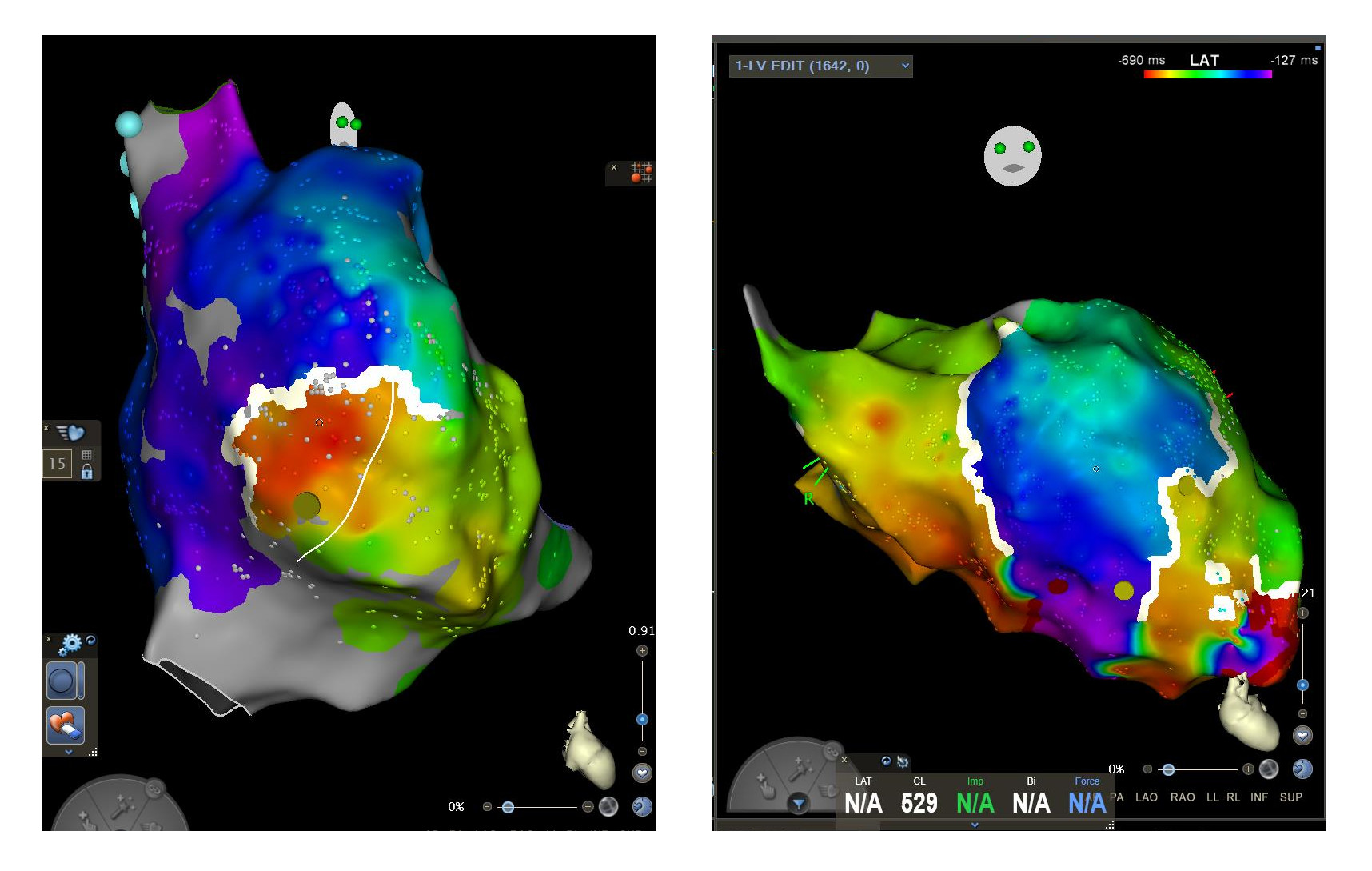
Task: Select the LAO view preset
Action: [x=1146, y=797]
